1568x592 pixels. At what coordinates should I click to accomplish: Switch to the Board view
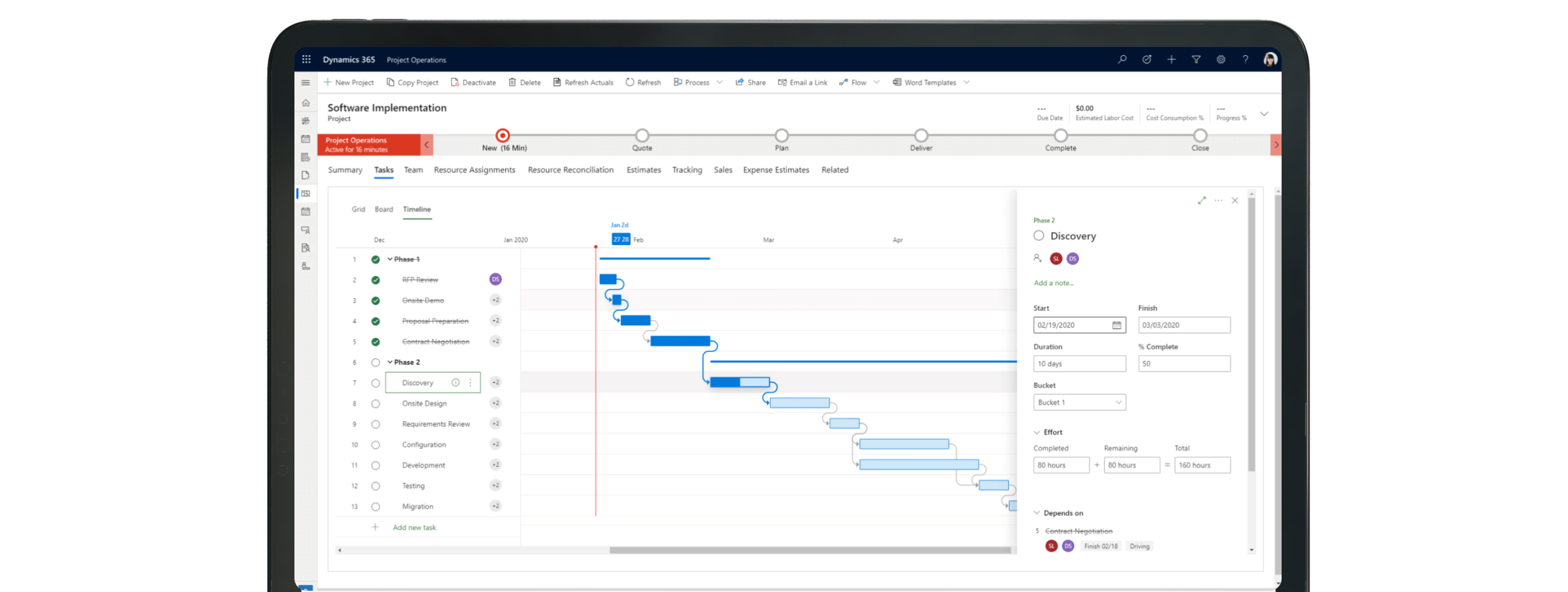(x=383, y=209)
